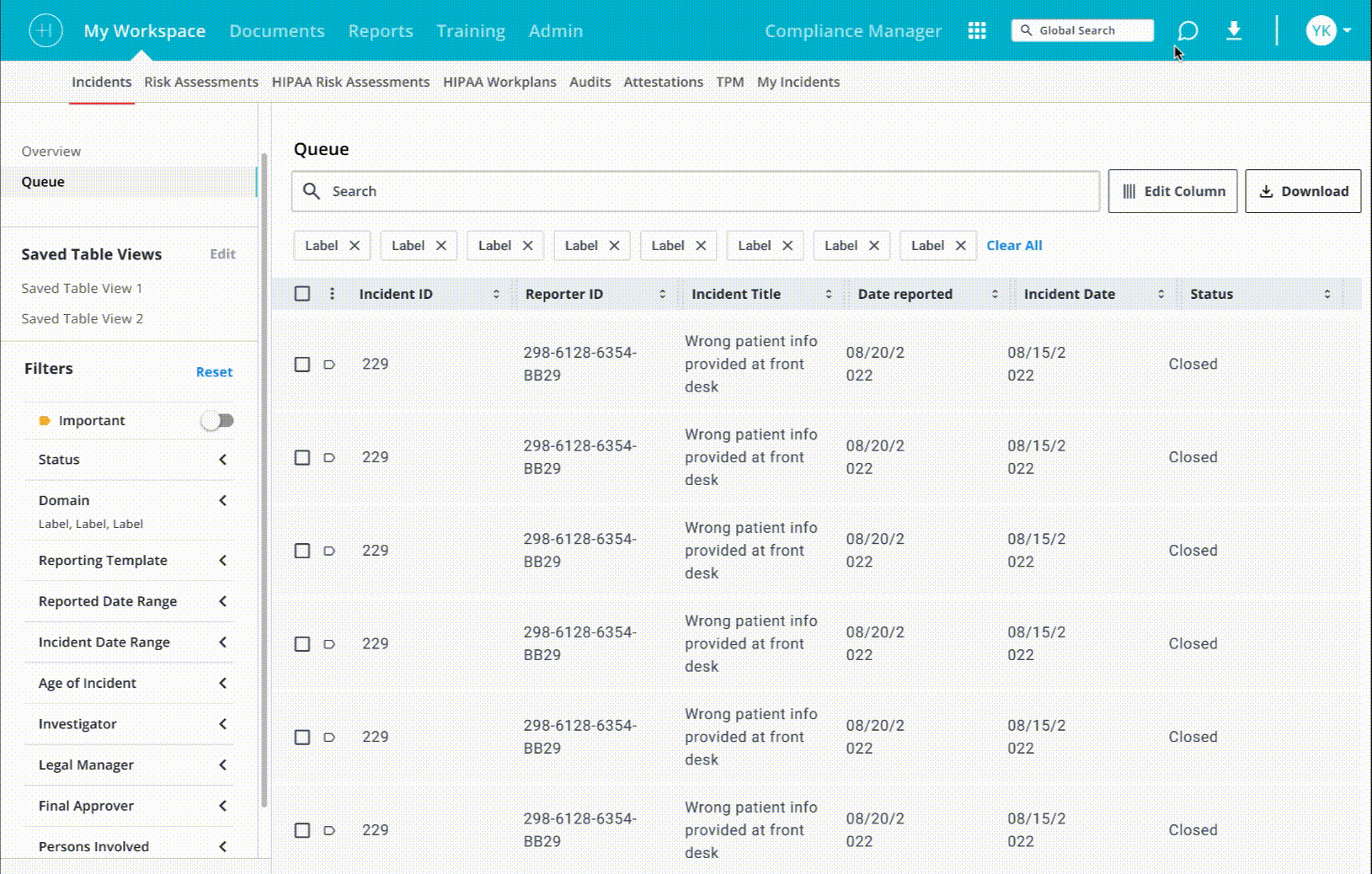The width and height of the screenshot is (1372, 874).
Task: Remove the third Label filter chip
Action: pyautogui.click(x=528, y=246)
